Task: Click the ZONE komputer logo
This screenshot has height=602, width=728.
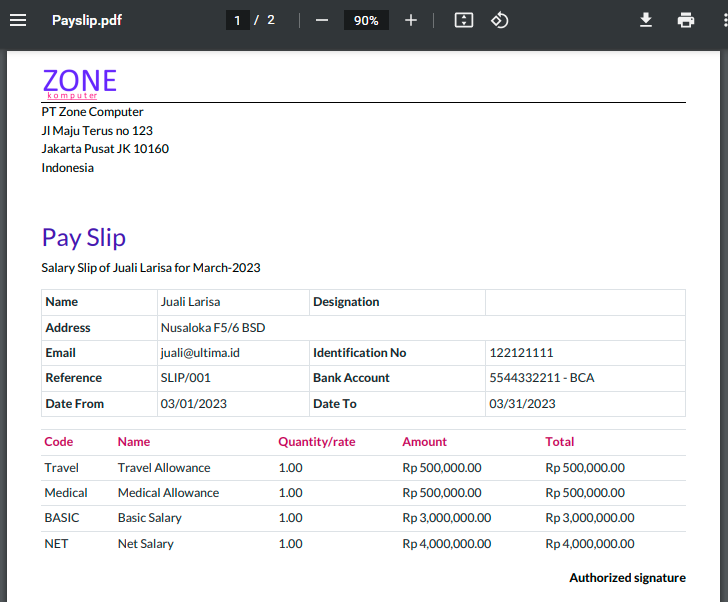Action: [x=79, y=84]
